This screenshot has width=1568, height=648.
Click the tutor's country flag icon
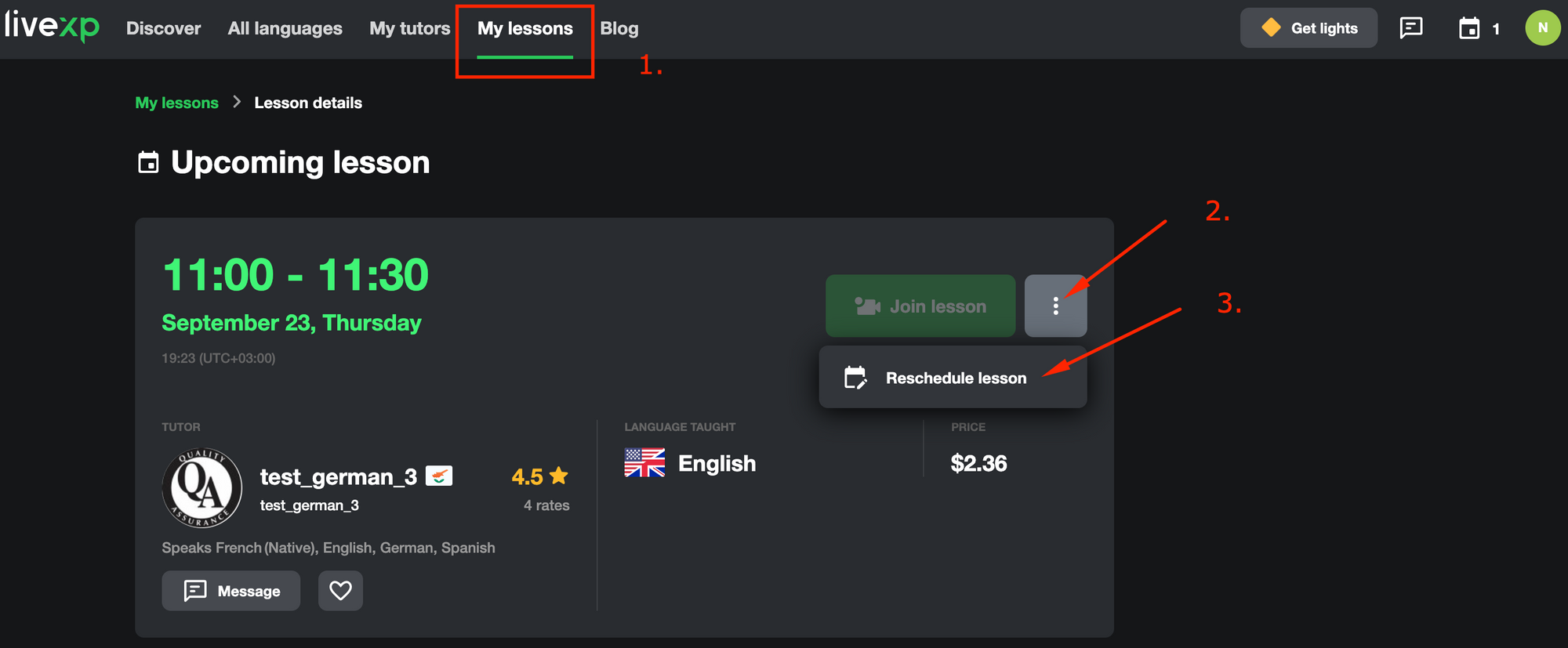point(439,476)
